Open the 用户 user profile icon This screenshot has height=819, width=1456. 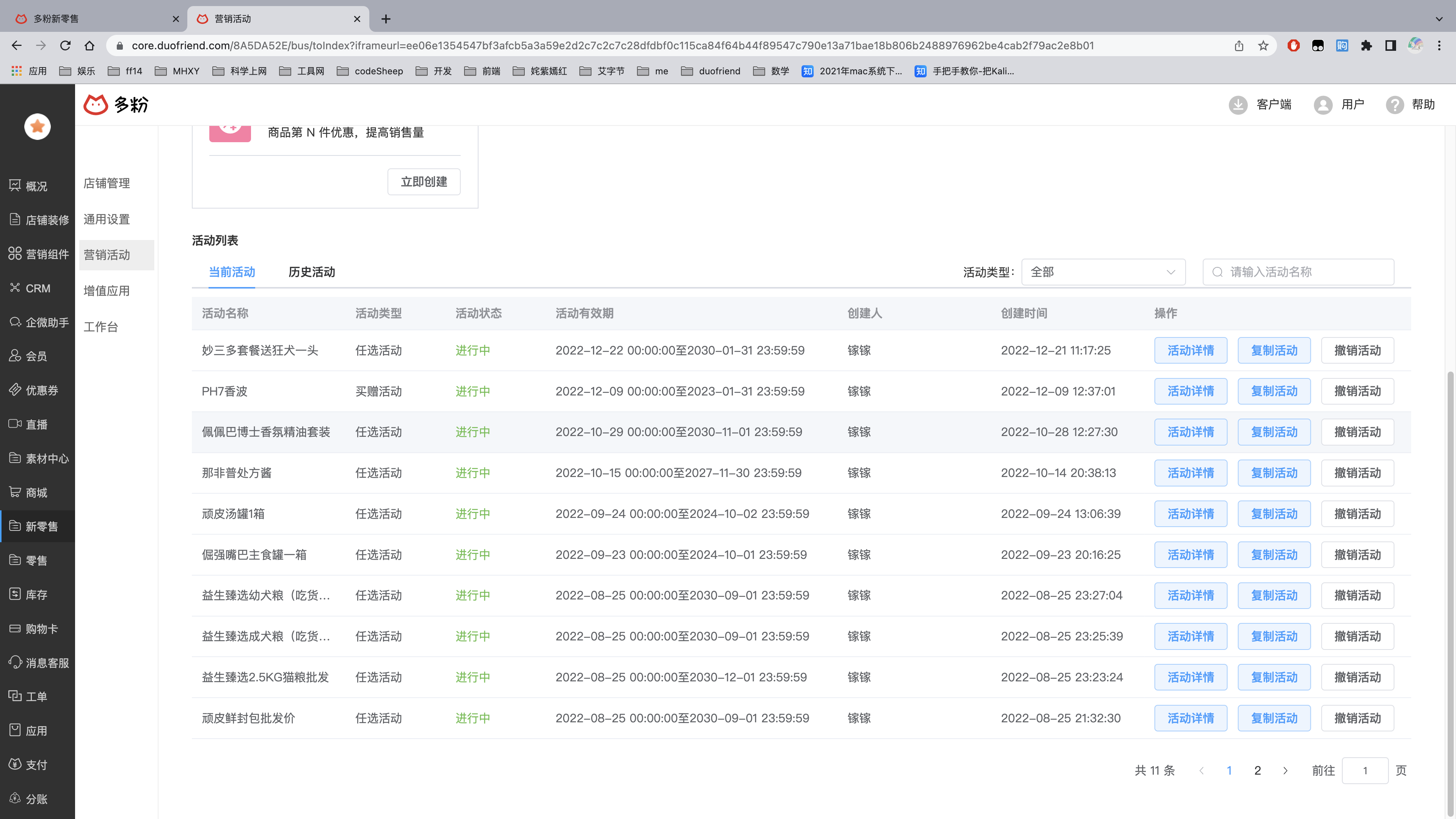pos(1323,105)
